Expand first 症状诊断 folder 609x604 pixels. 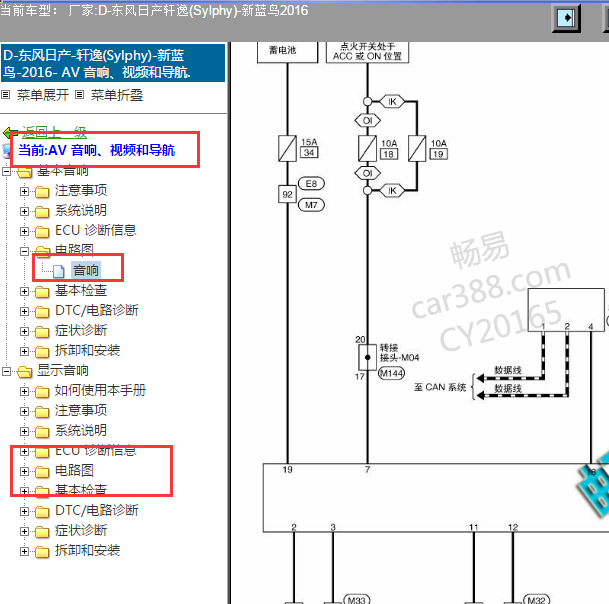click(x=24, y=331)
